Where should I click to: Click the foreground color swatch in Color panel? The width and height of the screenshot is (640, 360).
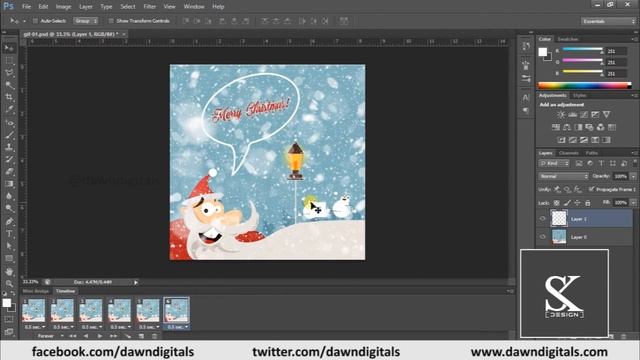(542, 52)
